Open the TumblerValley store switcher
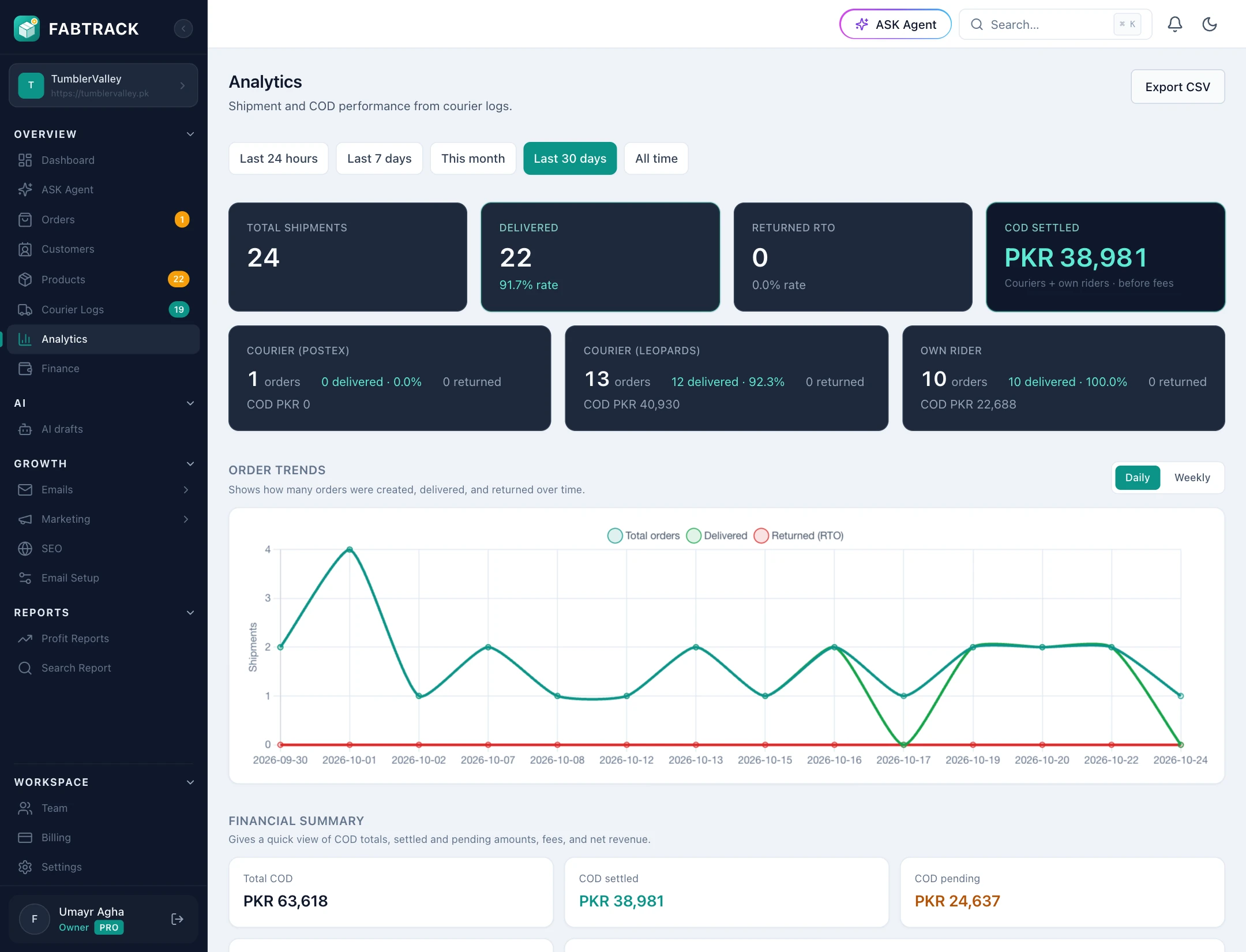 click(x=103, y=85)
